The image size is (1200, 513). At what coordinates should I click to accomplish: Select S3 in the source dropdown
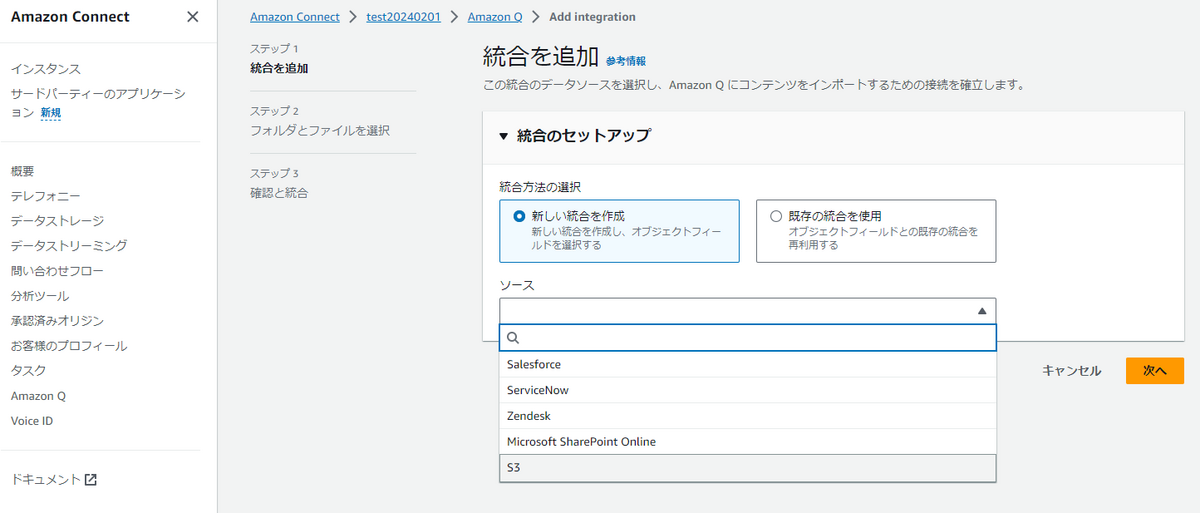click(514, 468)
